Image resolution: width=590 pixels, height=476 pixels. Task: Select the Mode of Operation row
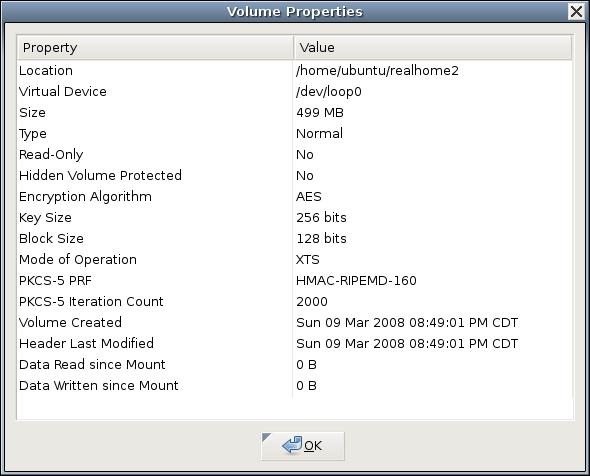pyautogui.click(x=295, y=260)
